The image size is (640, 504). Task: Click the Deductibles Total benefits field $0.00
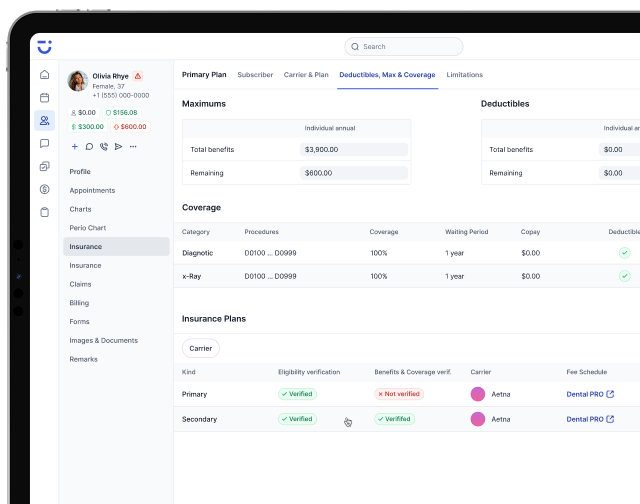619,149
